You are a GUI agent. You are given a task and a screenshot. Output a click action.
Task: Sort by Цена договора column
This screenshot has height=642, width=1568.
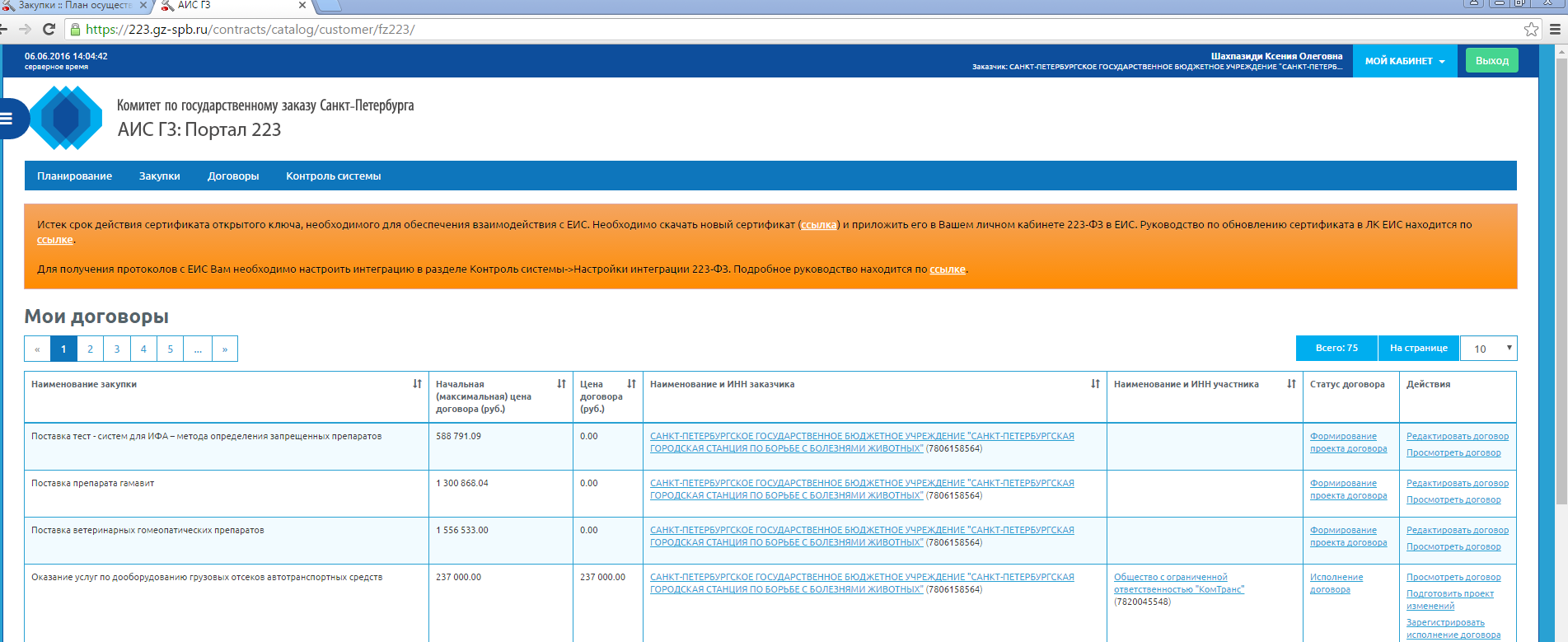point(631,384)
